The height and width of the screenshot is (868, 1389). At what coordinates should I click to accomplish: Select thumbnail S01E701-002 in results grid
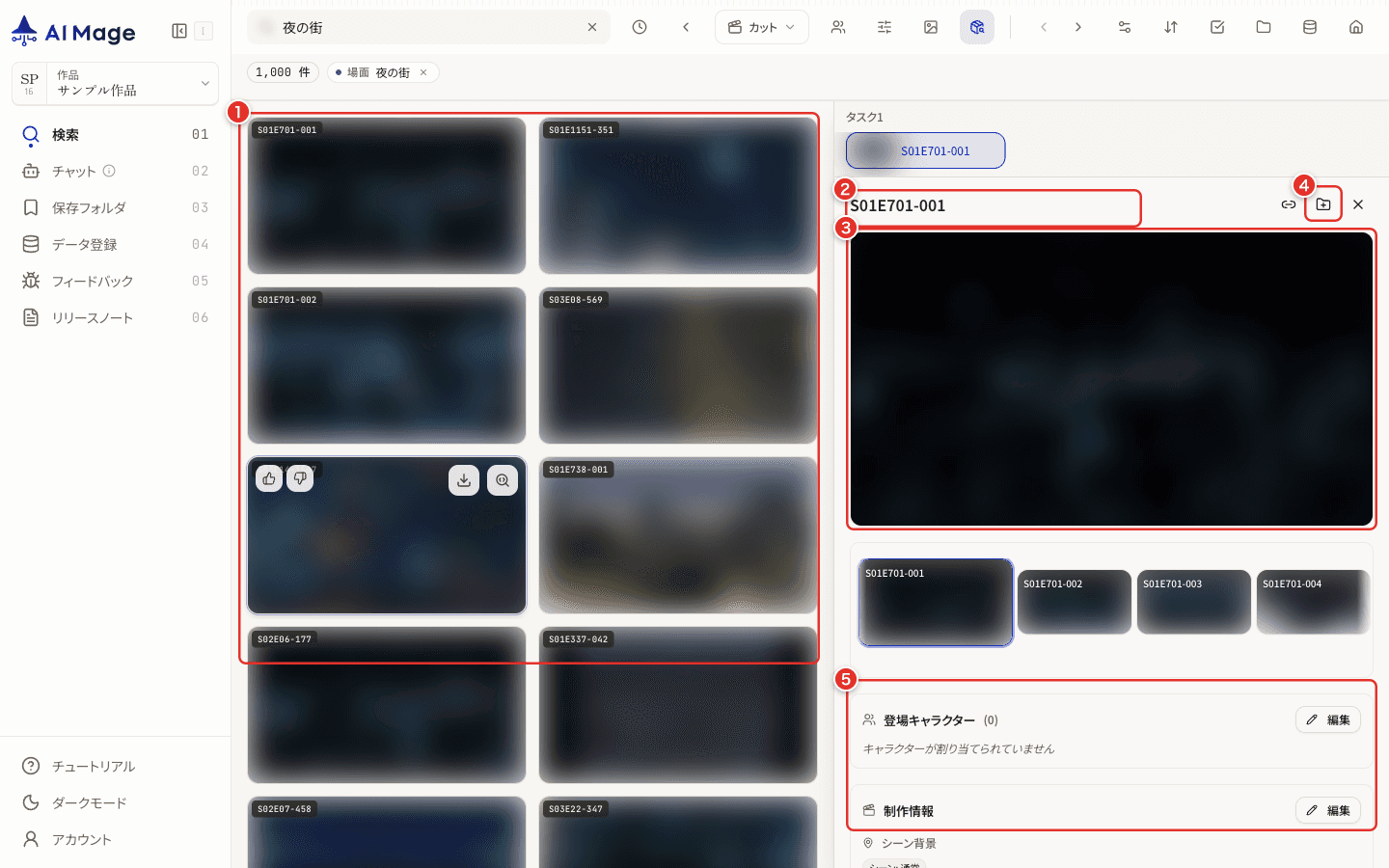pyautogui.click(x=387, y=366)
